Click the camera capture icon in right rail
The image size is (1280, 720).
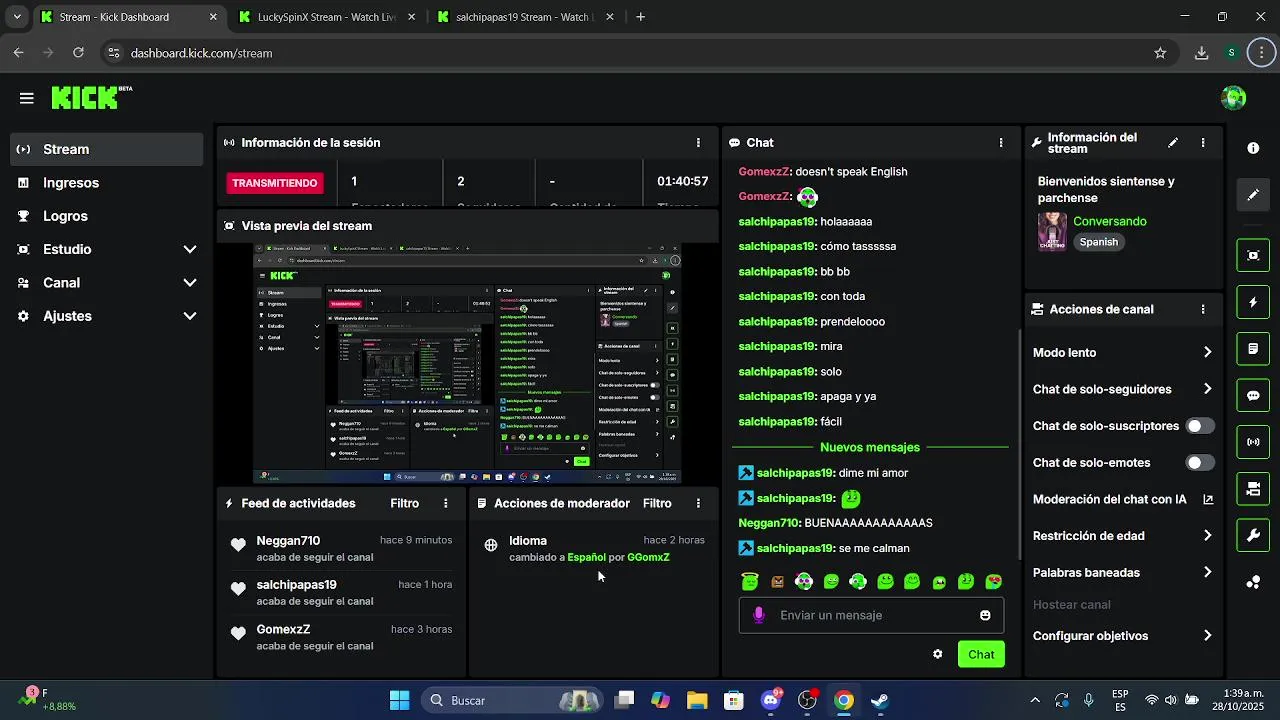1253,255
